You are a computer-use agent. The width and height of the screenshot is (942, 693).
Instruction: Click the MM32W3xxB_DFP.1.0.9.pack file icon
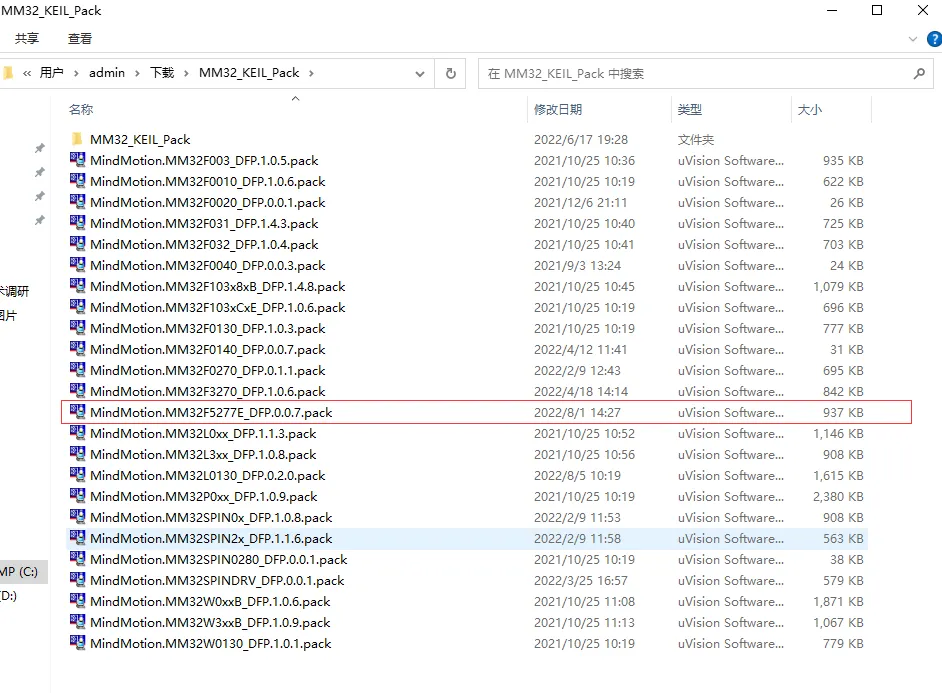click(77, 623)
